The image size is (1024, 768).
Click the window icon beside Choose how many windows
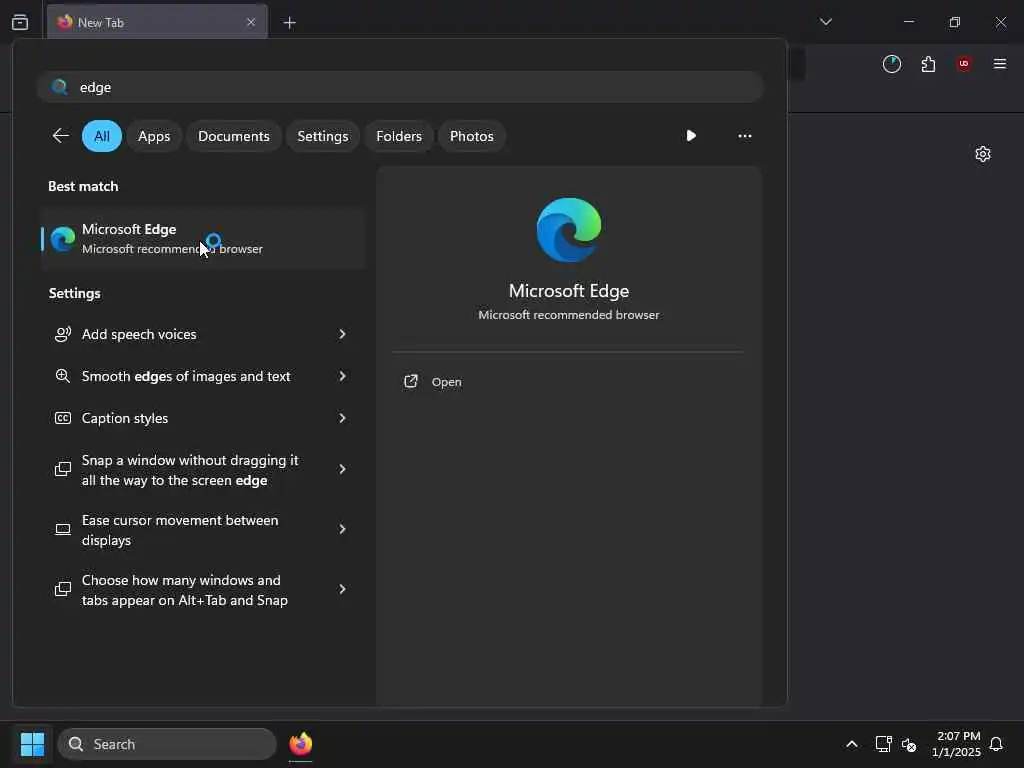(63, 589)
